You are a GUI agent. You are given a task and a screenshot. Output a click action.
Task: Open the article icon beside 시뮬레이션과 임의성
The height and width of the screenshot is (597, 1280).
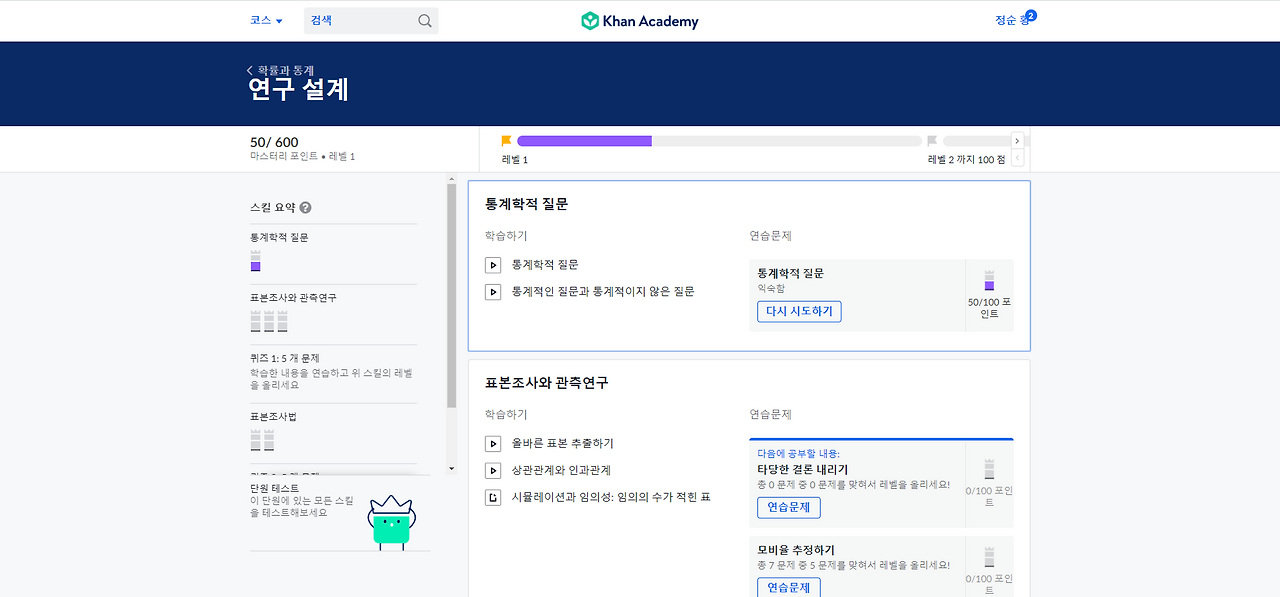pyautogui.click(x=492, y=496)
